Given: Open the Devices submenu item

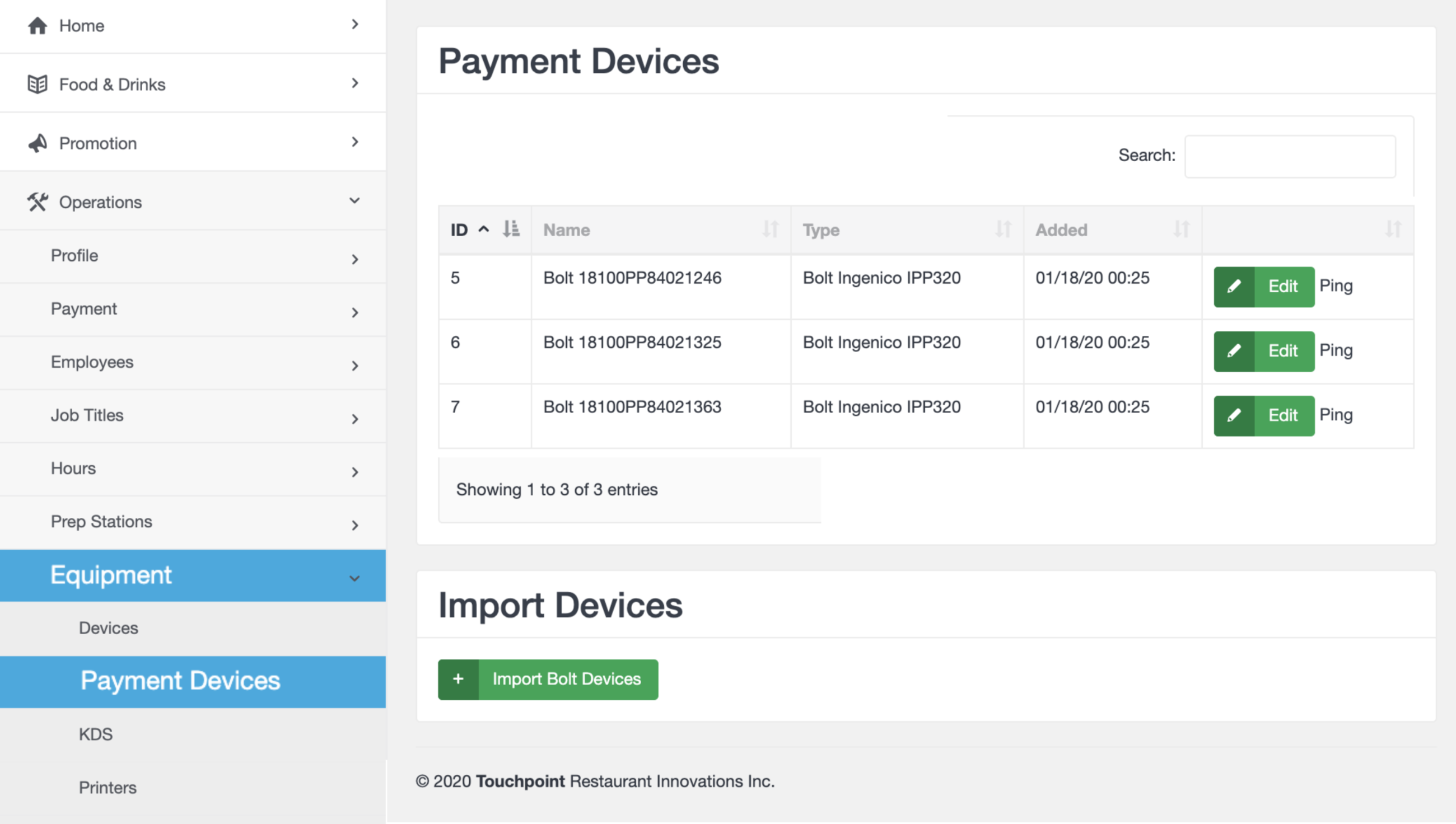Looking at the screenshot, I should 108,628.
